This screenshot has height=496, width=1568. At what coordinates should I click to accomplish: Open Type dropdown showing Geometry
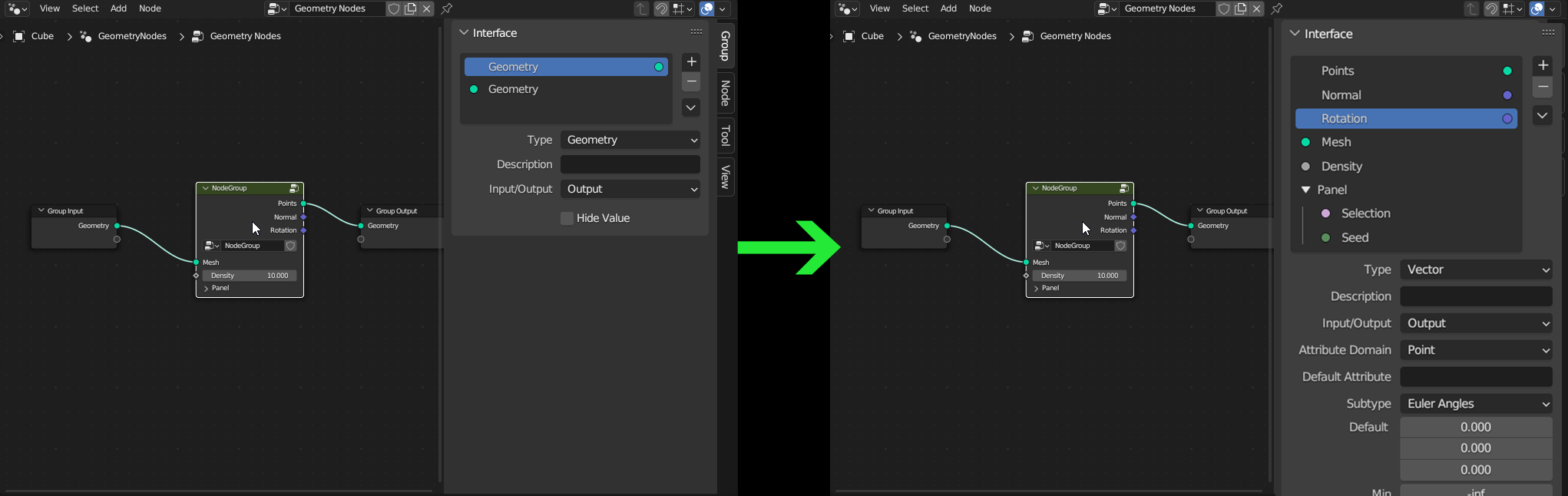tap(630, 141)
